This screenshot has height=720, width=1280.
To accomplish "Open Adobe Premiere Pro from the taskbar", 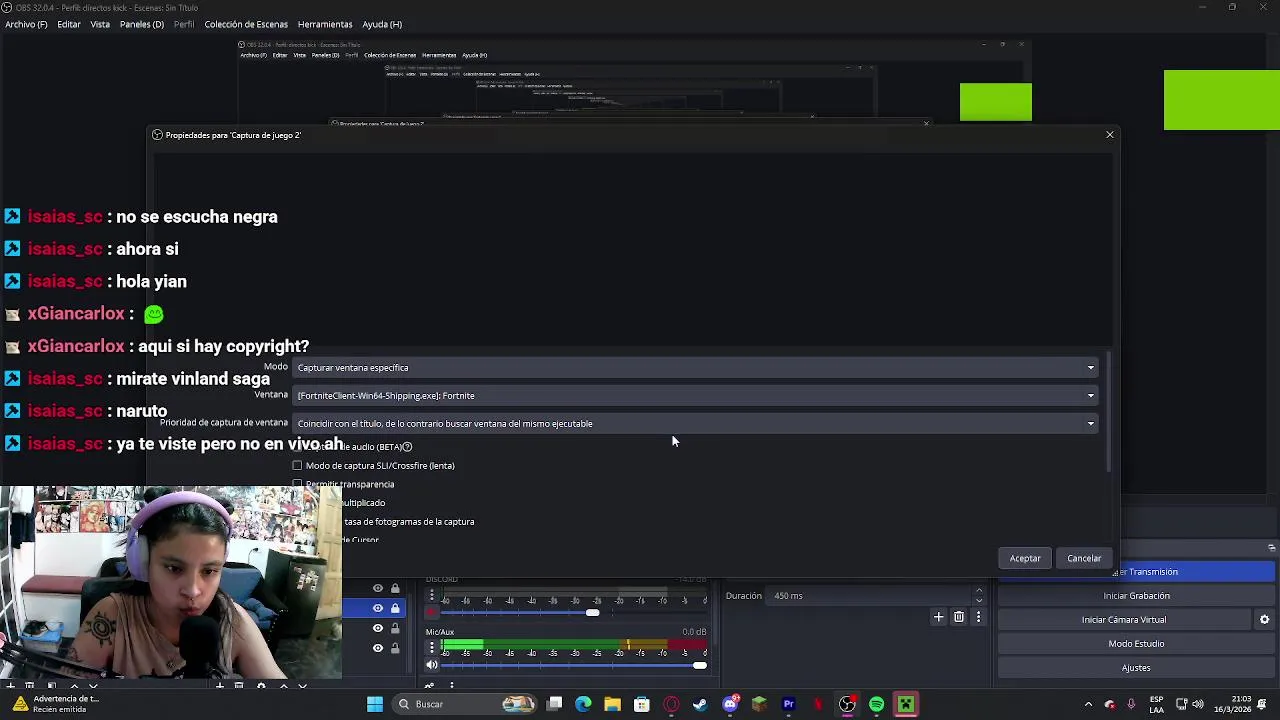I will click(x=788, y=705).
